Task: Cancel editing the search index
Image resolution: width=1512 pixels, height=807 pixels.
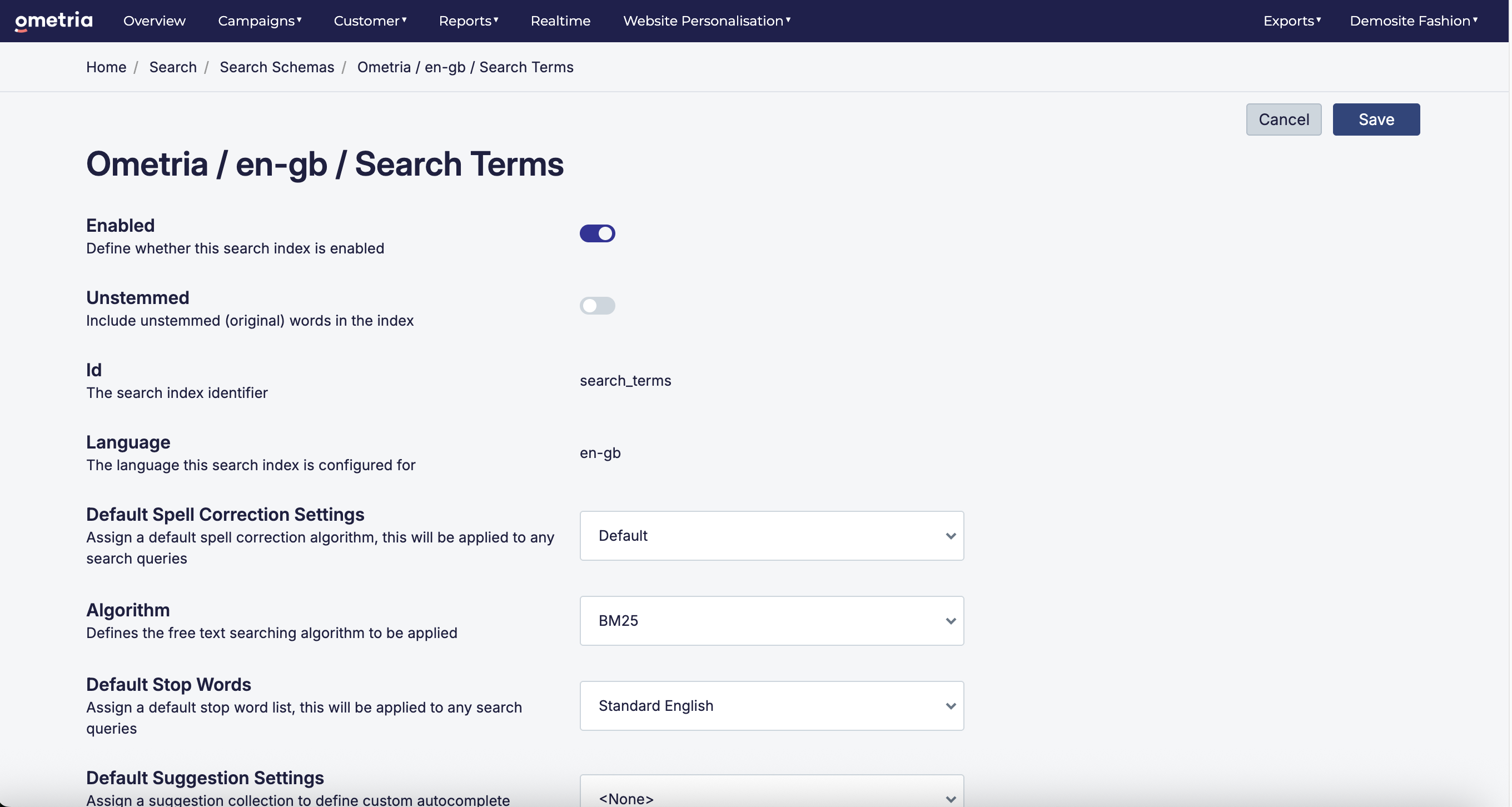Action: point(1284,119)
